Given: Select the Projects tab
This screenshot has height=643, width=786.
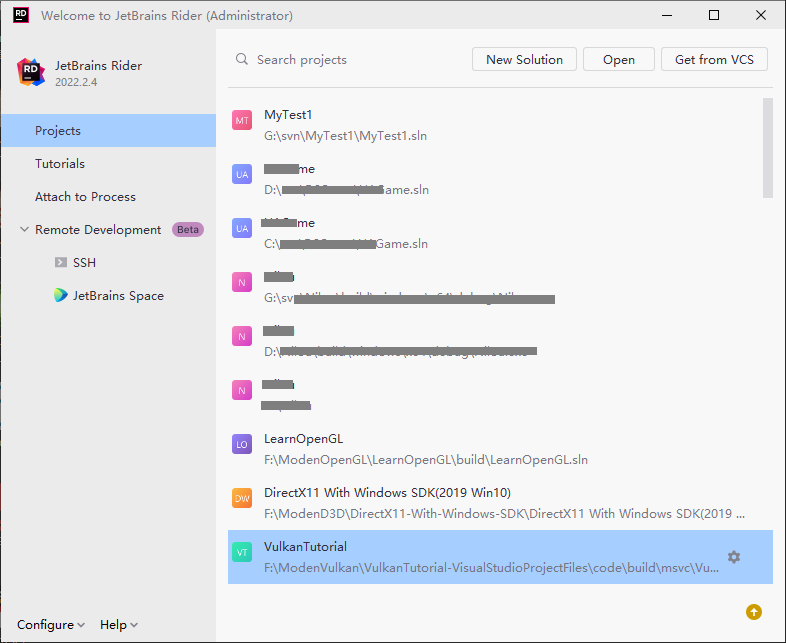Looking at the screenshot, I should click(109, 130).
